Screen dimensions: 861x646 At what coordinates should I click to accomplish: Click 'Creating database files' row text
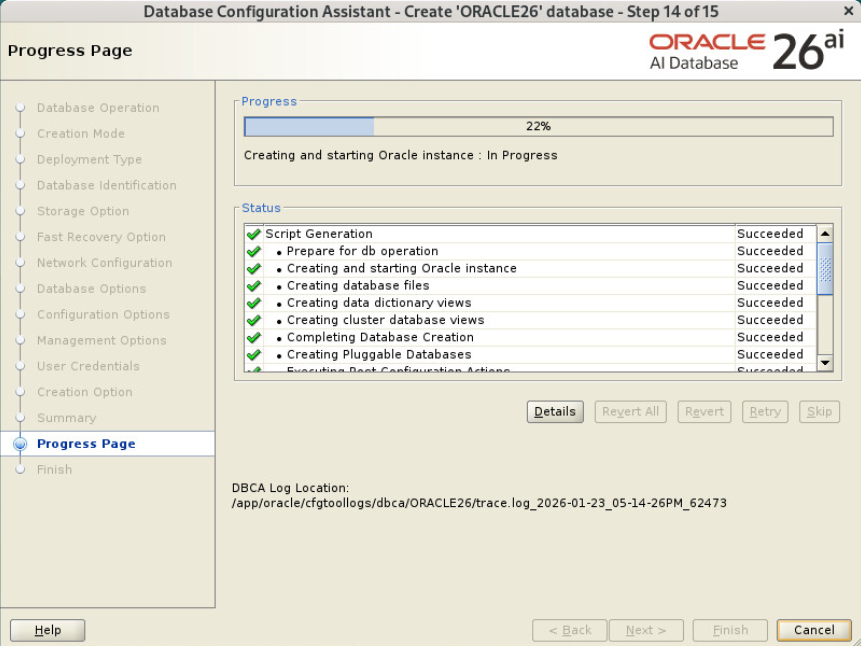358,286
